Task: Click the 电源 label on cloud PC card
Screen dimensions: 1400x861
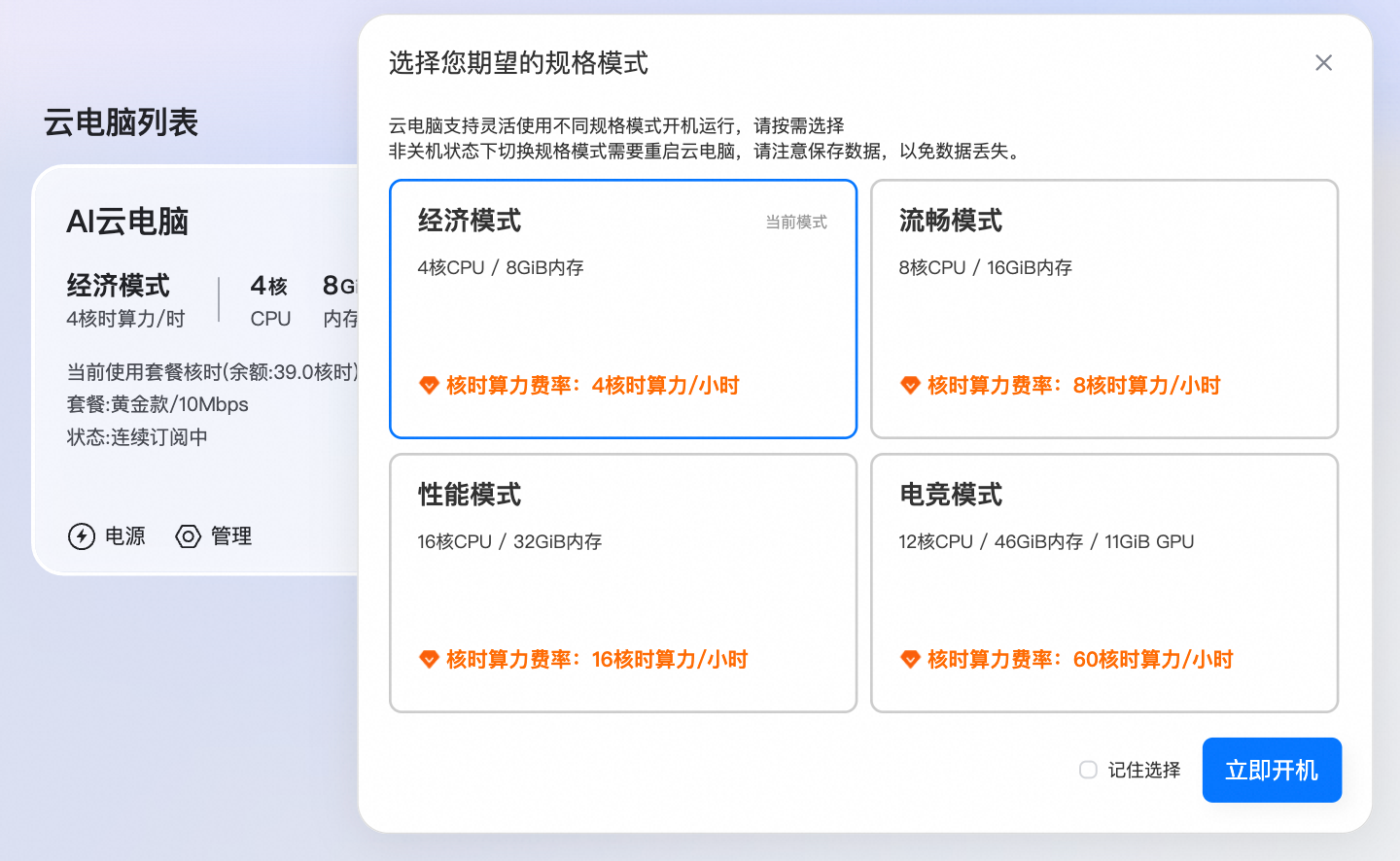Action: click(125, 536)
